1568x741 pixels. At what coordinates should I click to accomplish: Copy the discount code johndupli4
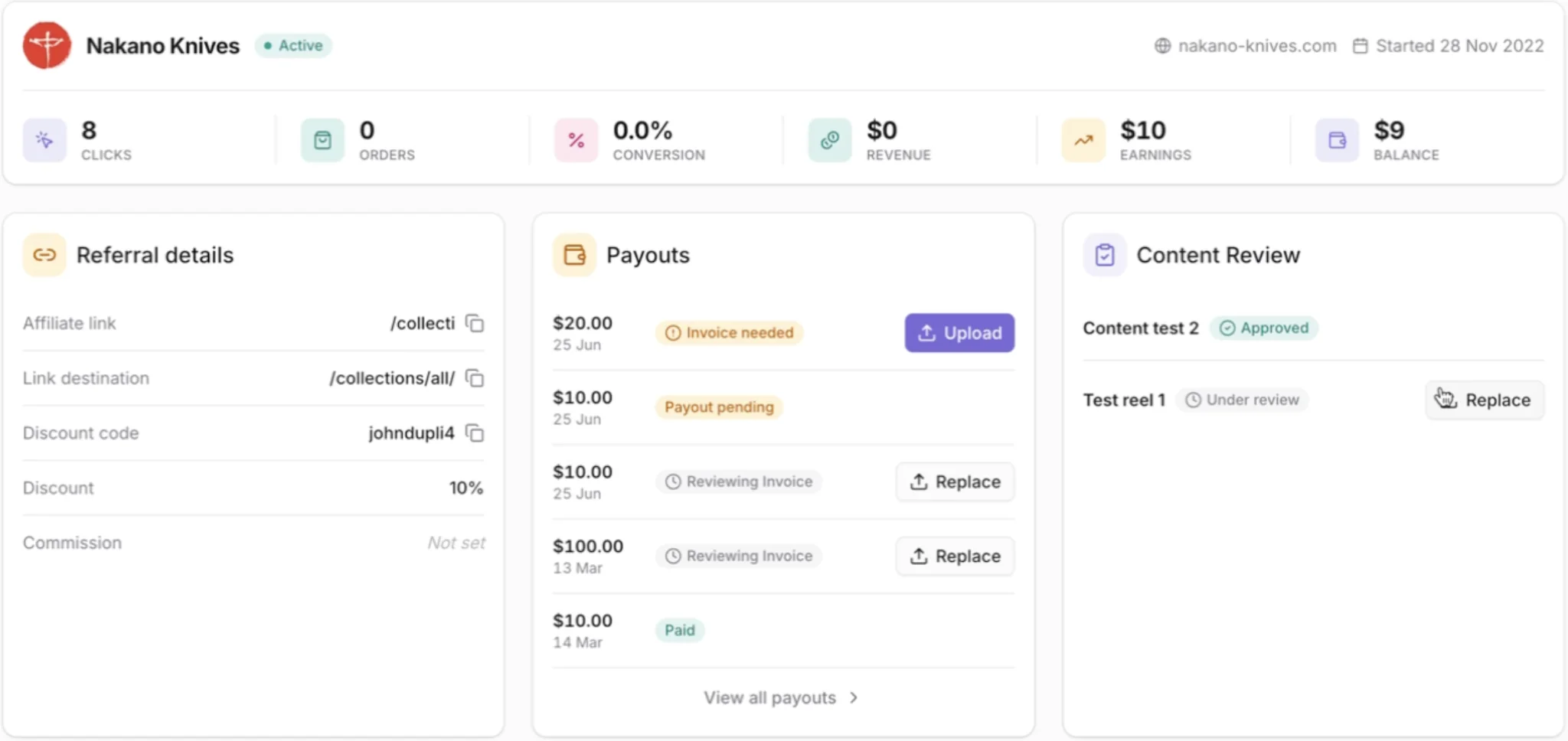click(475, 433)
